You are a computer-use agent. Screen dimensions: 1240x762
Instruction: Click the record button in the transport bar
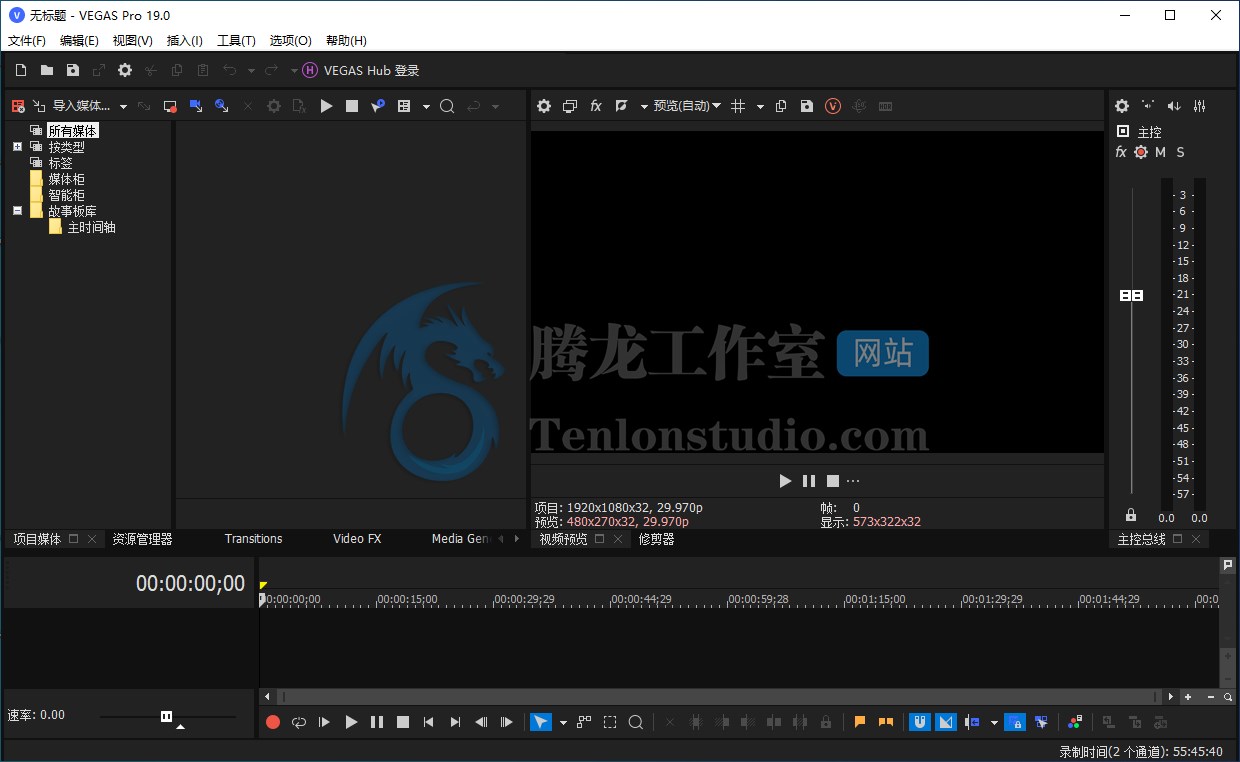coord(273,722)
